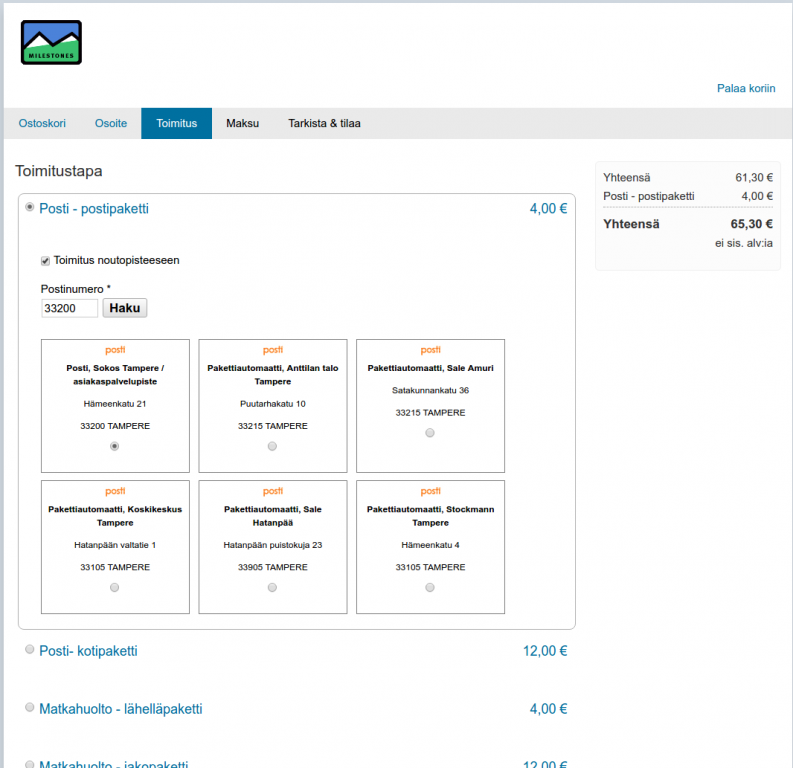Click posti logo in Sale Hatanpää card
The height and width of the screenshot is (768, 793).
pyautogui.click(x=273, y=491)
